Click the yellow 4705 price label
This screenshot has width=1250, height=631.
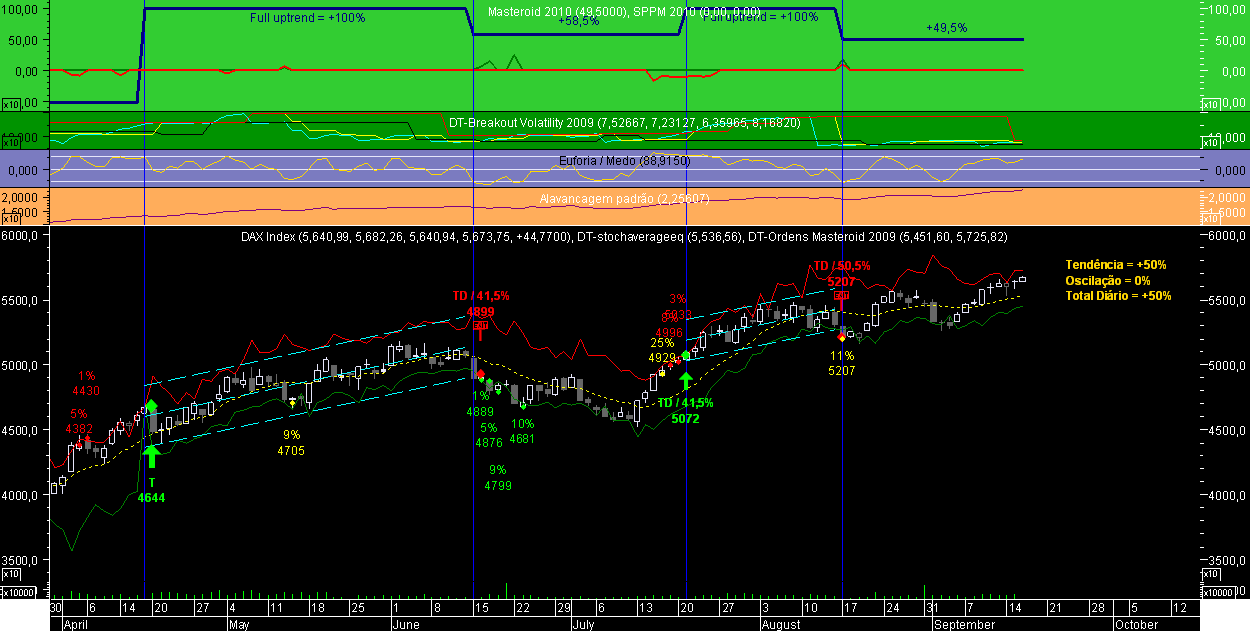pyautogui.click(x=291, y=451)
